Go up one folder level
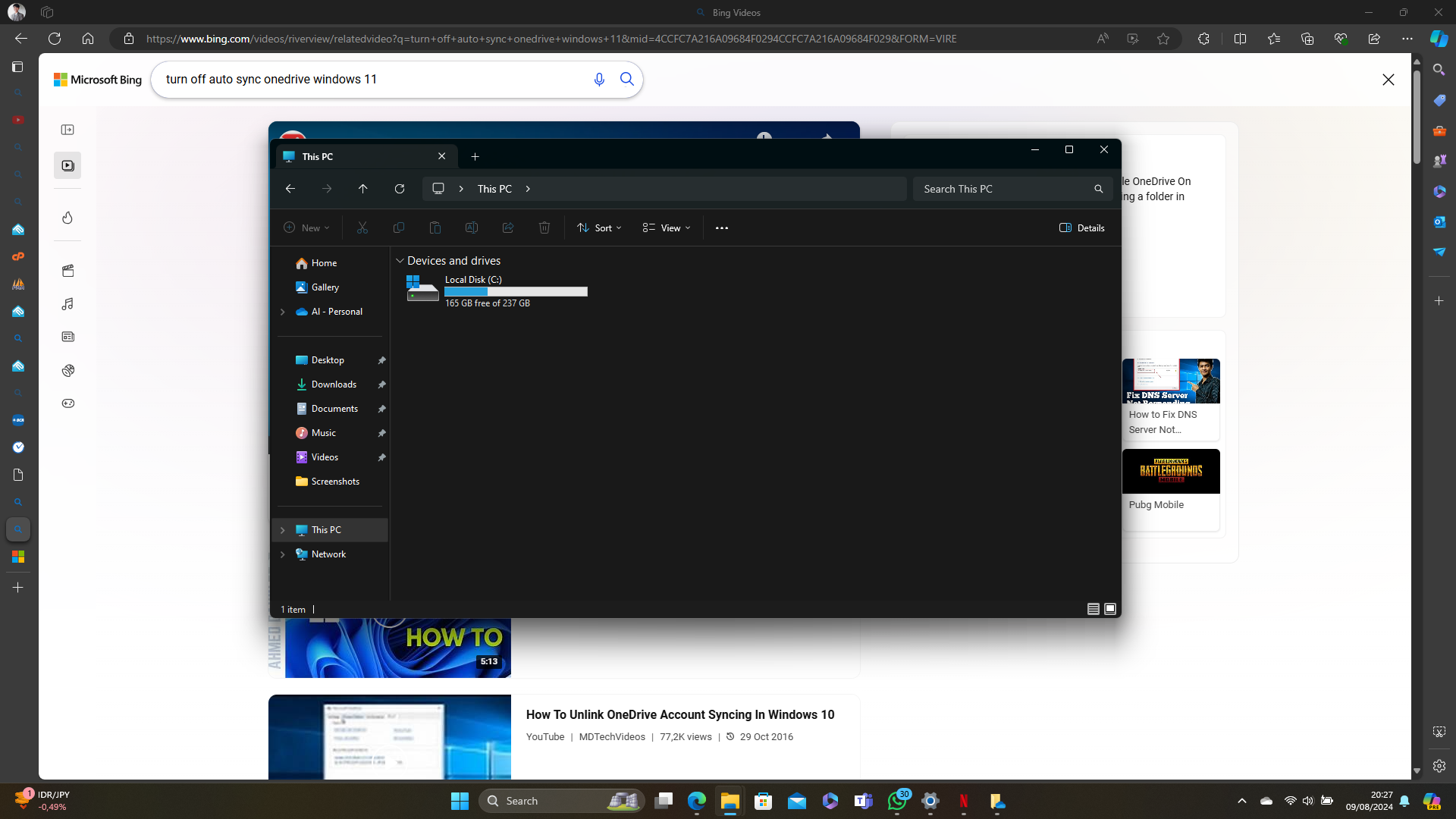The width and height of the screenshot is (1456, 819). [x=363, y=189]
